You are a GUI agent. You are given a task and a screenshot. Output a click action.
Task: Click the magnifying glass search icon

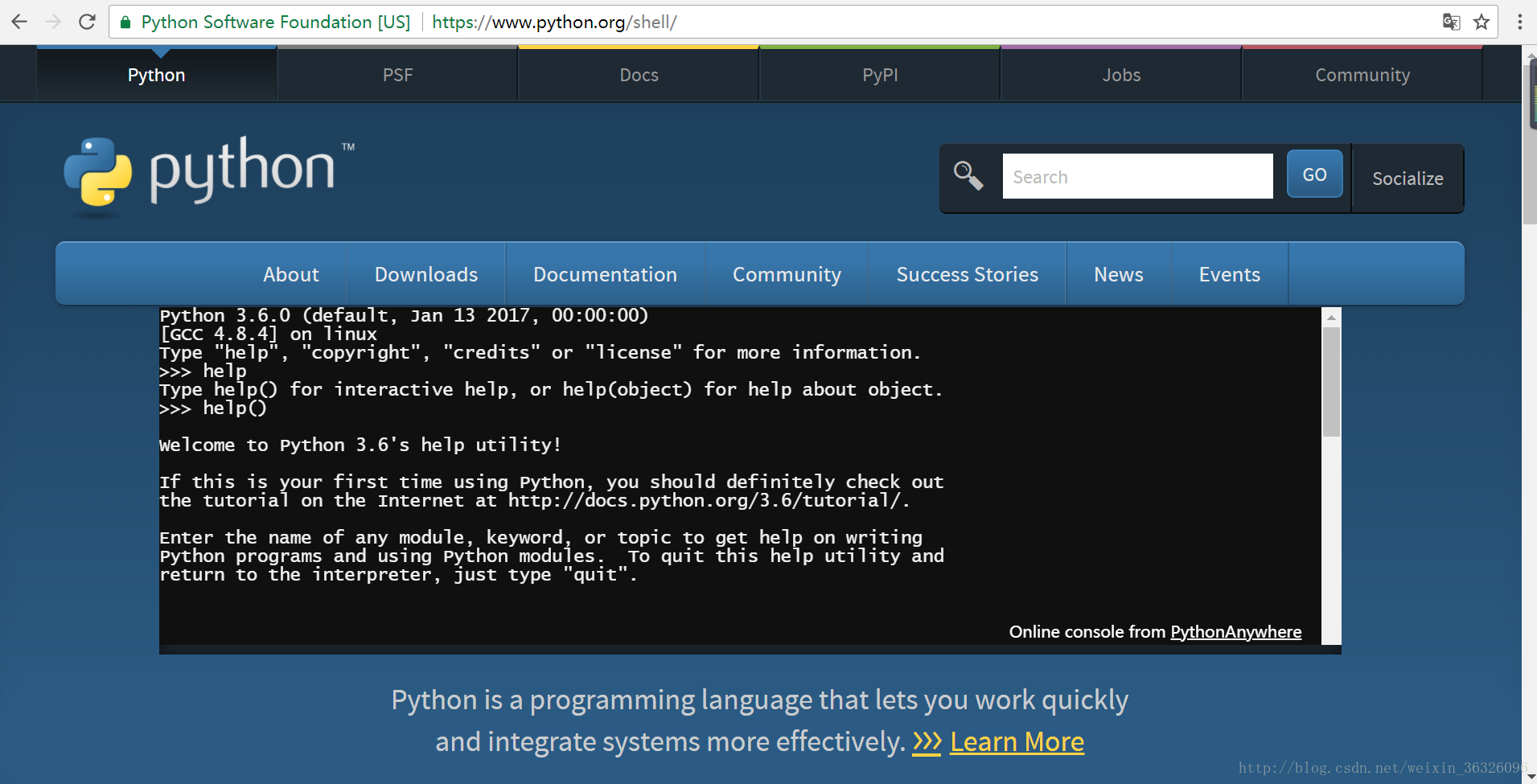pos(968,175)
